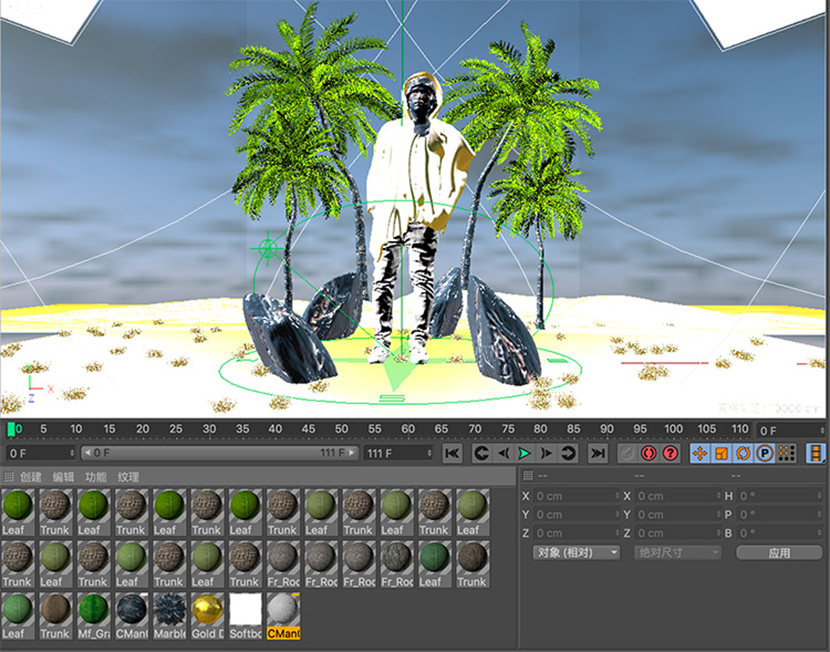Screen dimensions: 830x652
Task: Go to end of animation
Action: point(598,453)
